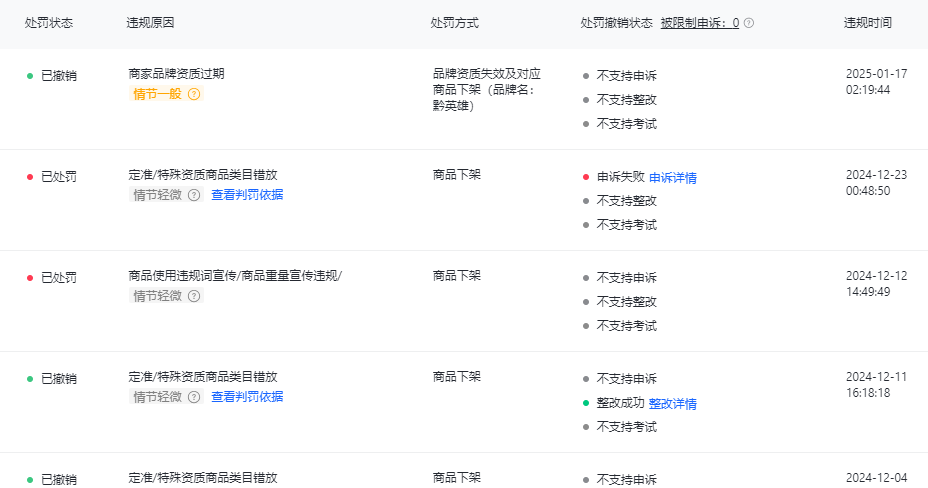This screenshot has height=488, width=928.
Task: Click 情节轻微 help icon in 2024-12-23 row
Action: 194,195
